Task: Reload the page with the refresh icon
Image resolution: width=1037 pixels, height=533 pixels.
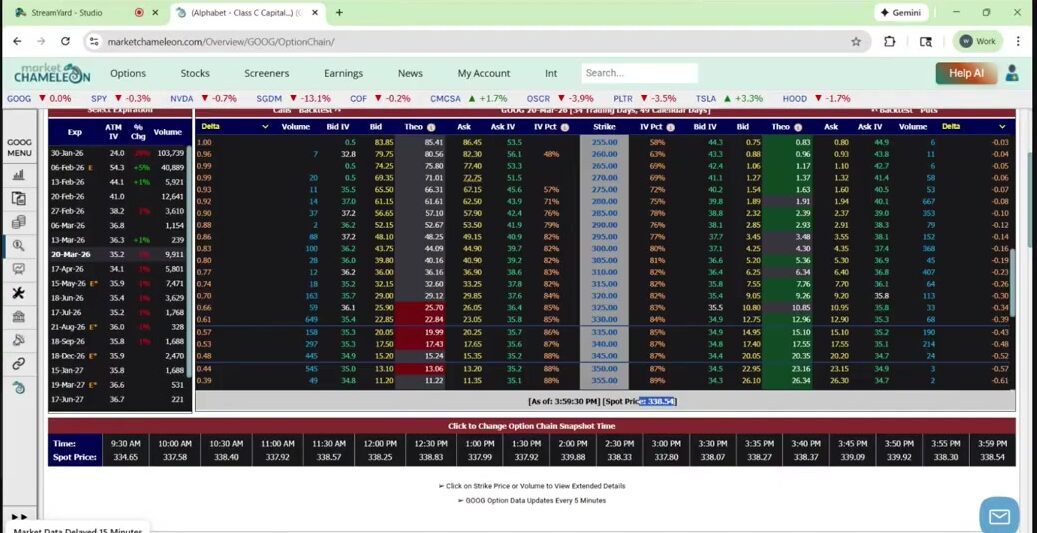Action: coord(65,41)
